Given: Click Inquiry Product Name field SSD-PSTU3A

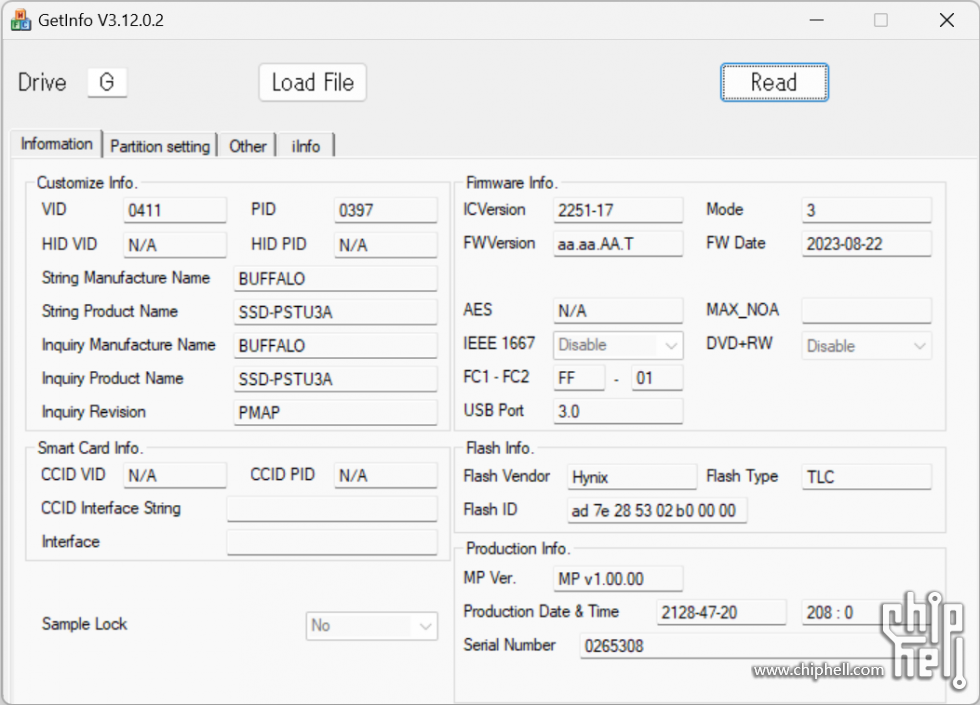Looking at the screenshot, I should (336, 379).
